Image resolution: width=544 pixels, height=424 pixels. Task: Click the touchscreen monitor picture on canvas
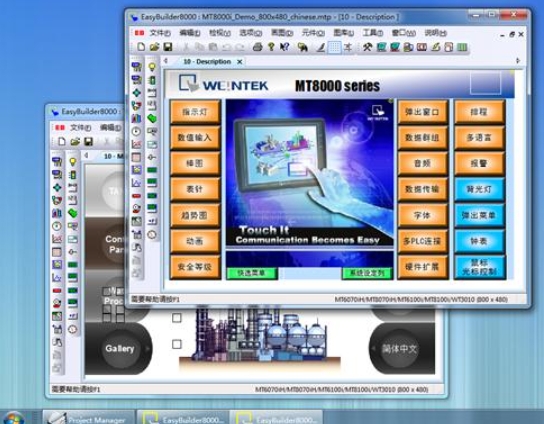tap(280, 155)
